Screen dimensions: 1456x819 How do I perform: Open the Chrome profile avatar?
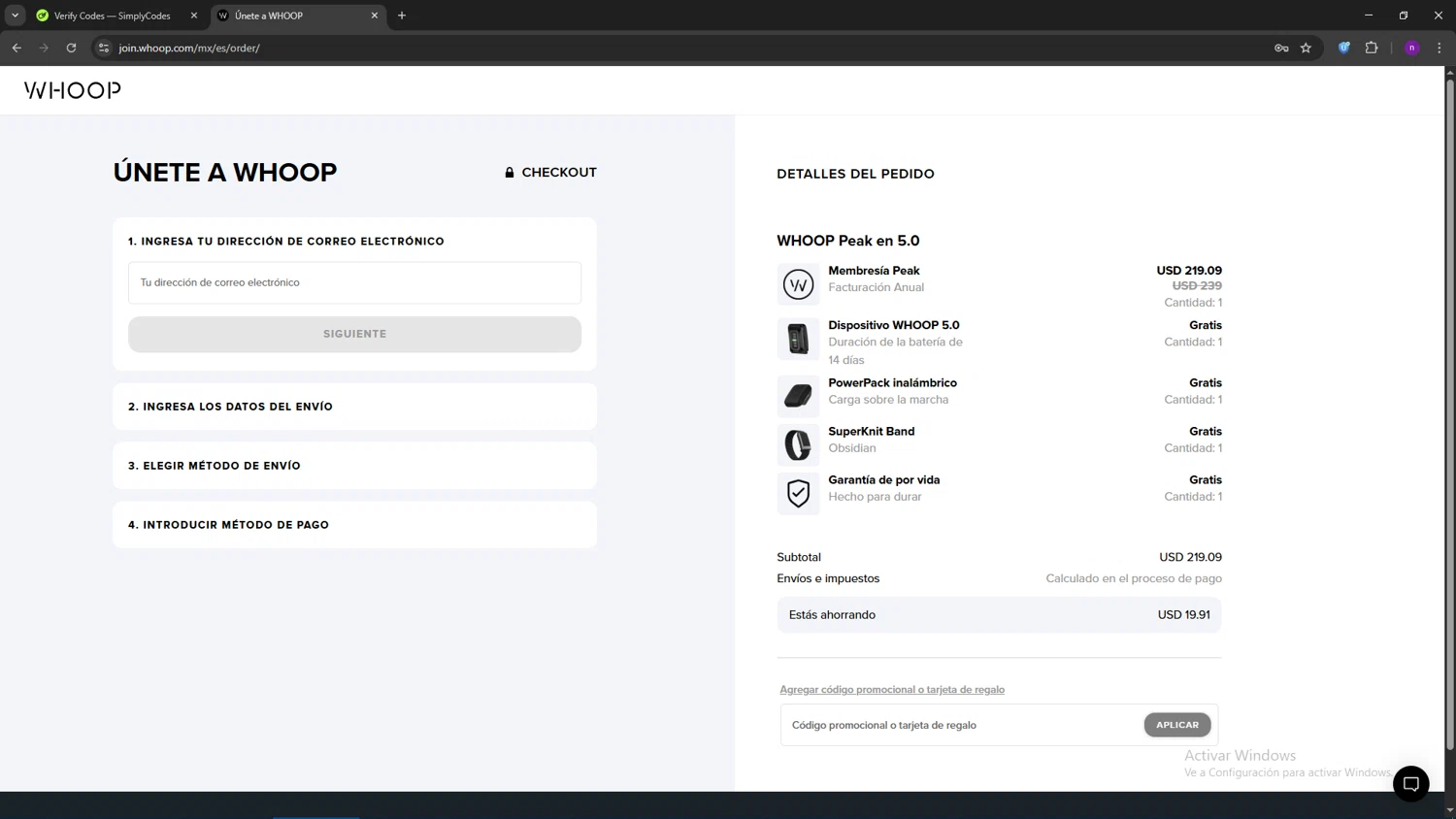[x=1412, y=48]
